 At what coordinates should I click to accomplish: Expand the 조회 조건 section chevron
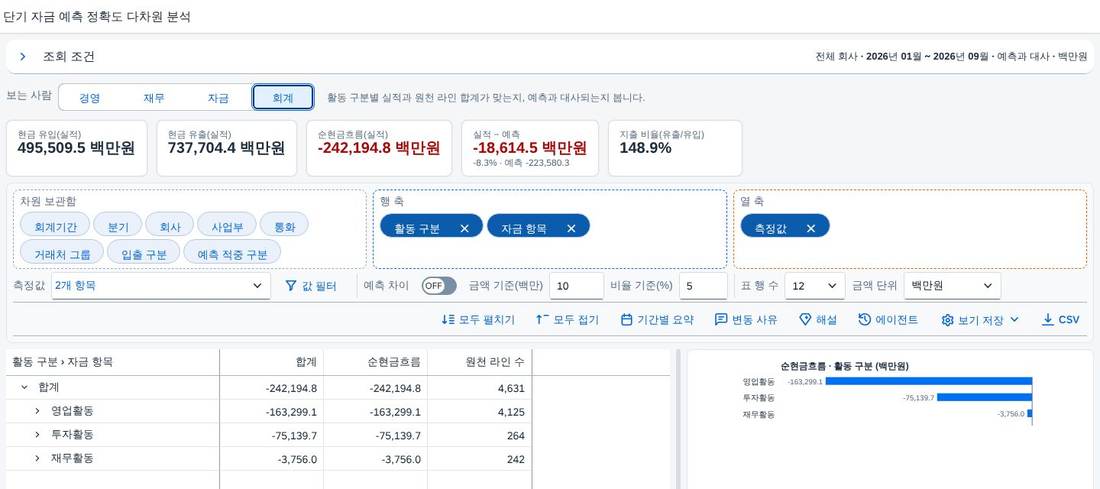coord(23,57)
